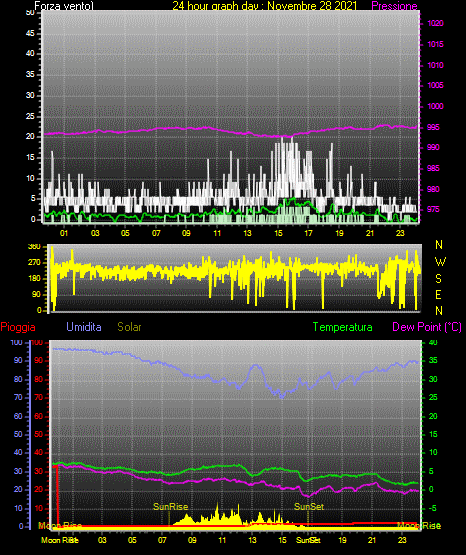Click the 'Dew Point (°C)' legend label
Image resolution: width=466 pixels, height=555 pixels.
point(427,327)
